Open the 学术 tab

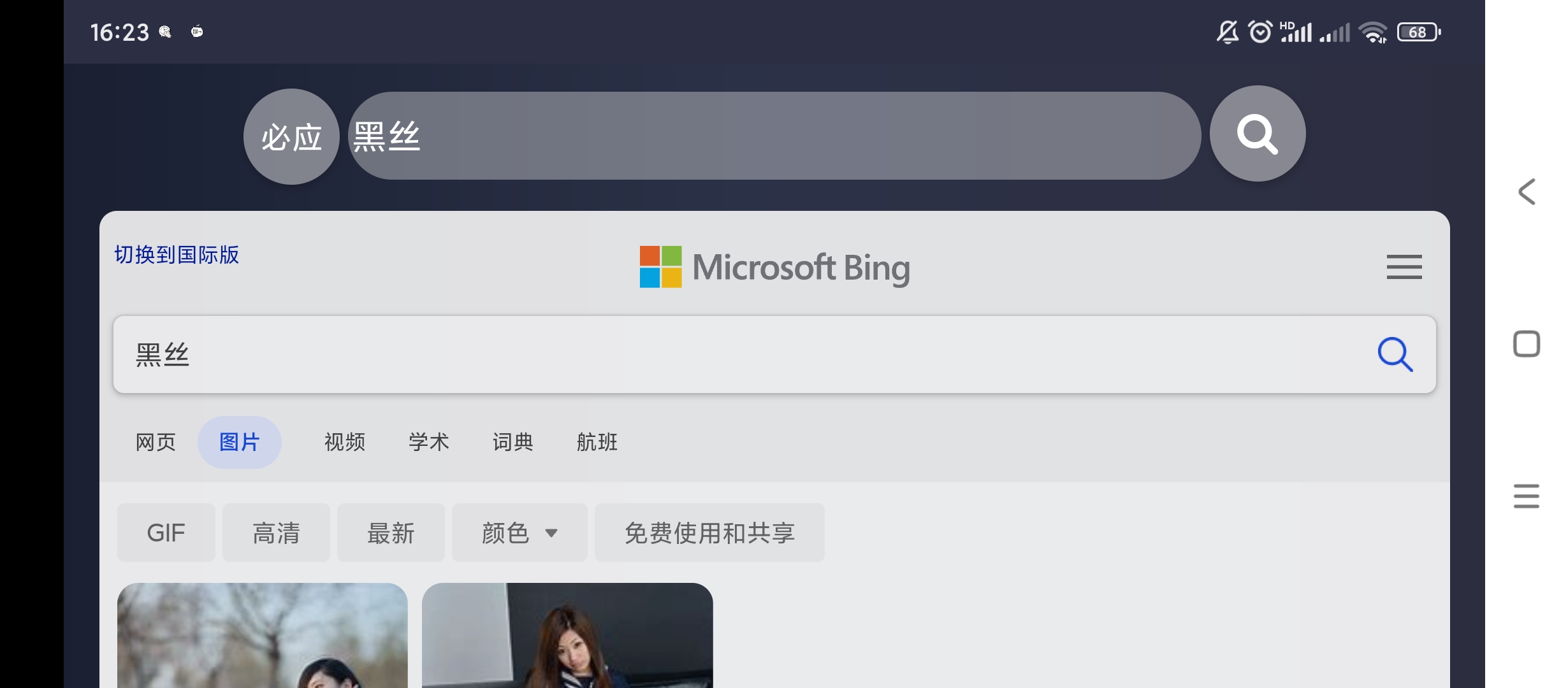pos(429,442)
